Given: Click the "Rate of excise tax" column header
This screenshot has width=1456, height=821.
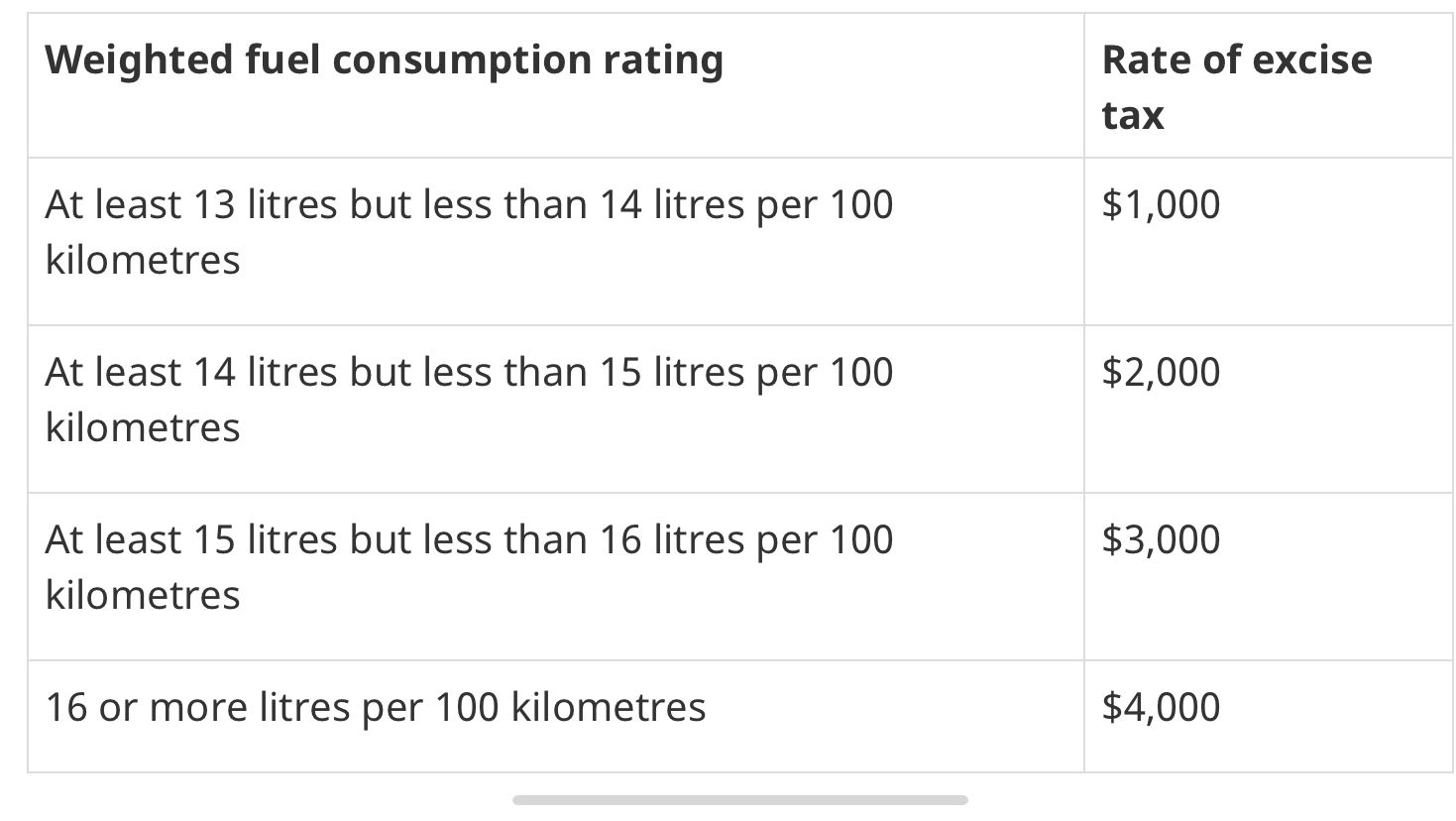Looking at the screenshot, I should 1236,86.
